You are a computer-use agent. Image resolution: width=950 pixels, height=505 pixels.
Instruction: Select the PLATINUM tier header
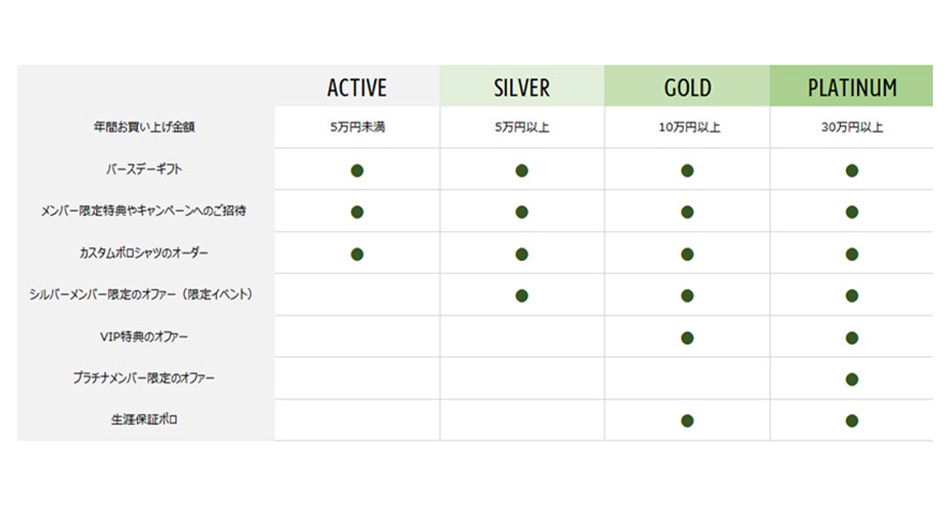coord(852,88)
